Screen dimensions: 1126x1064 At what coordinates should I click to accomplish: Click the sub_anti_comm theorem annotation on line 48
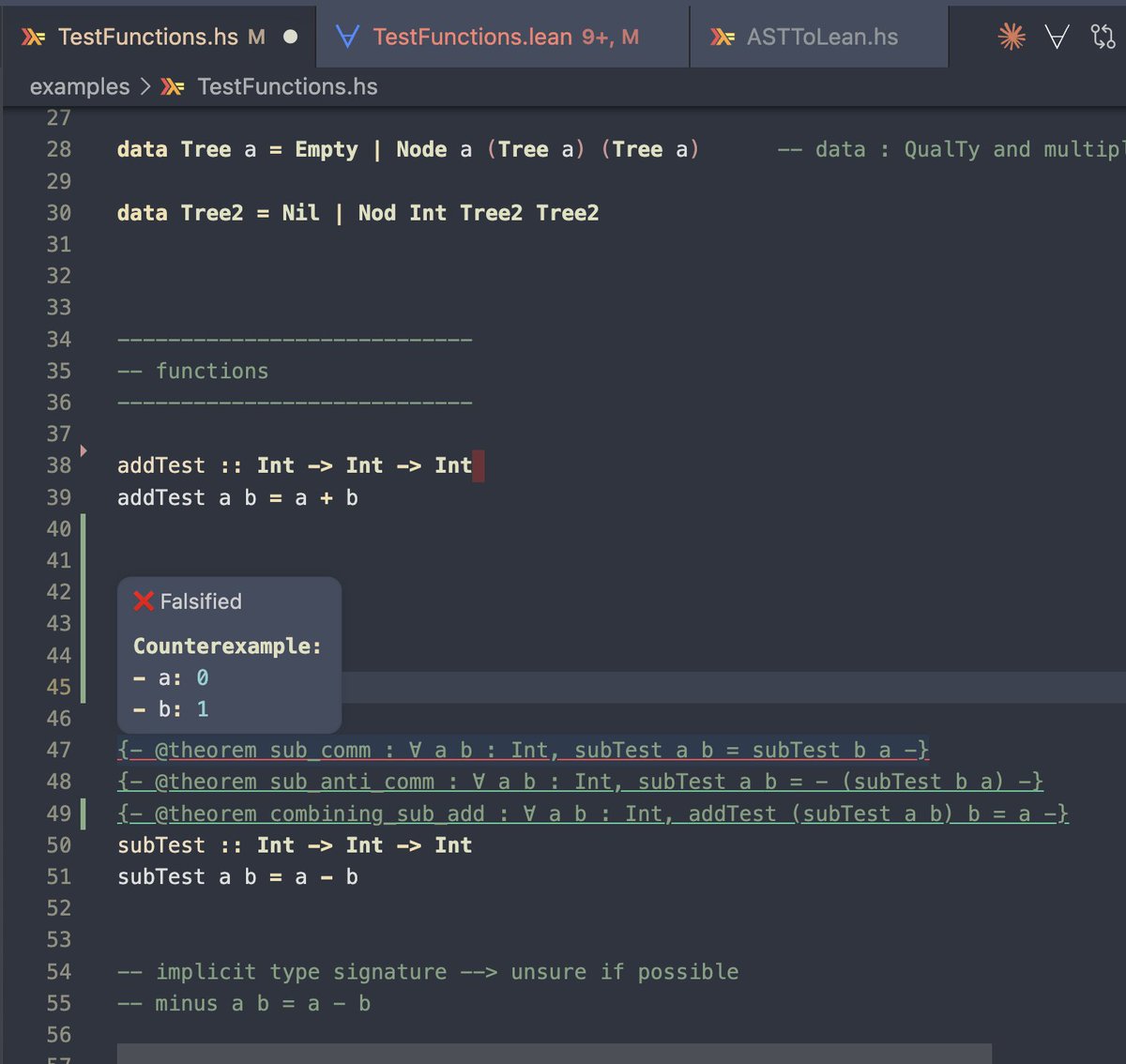(580, 782)
